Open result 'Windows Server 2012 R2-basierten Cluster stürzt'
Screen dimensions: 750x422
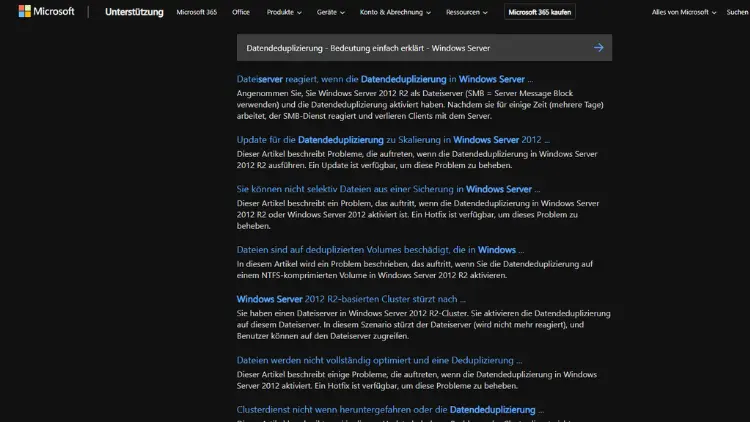tap(351, 300)
